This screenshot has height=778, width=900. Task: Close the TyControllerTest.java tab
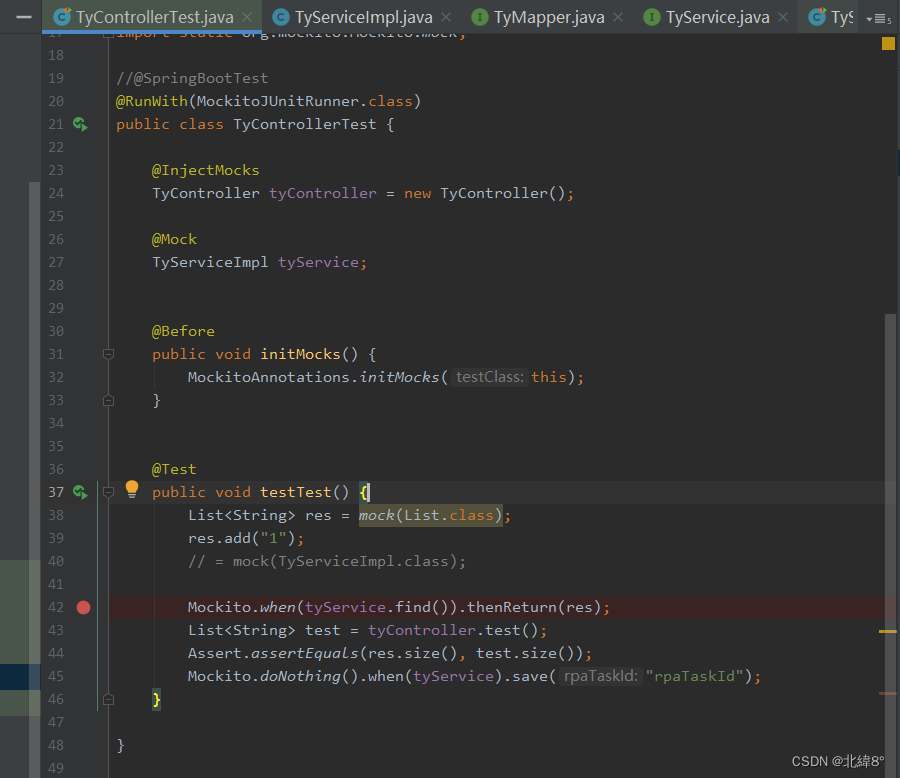click(x=247, y=17)
